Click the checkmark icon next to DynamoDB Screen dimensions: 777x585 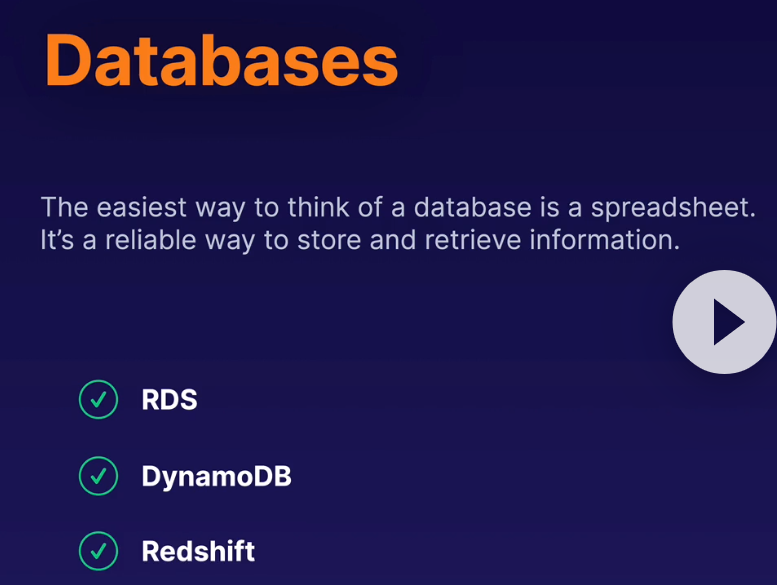pos(98,476)
